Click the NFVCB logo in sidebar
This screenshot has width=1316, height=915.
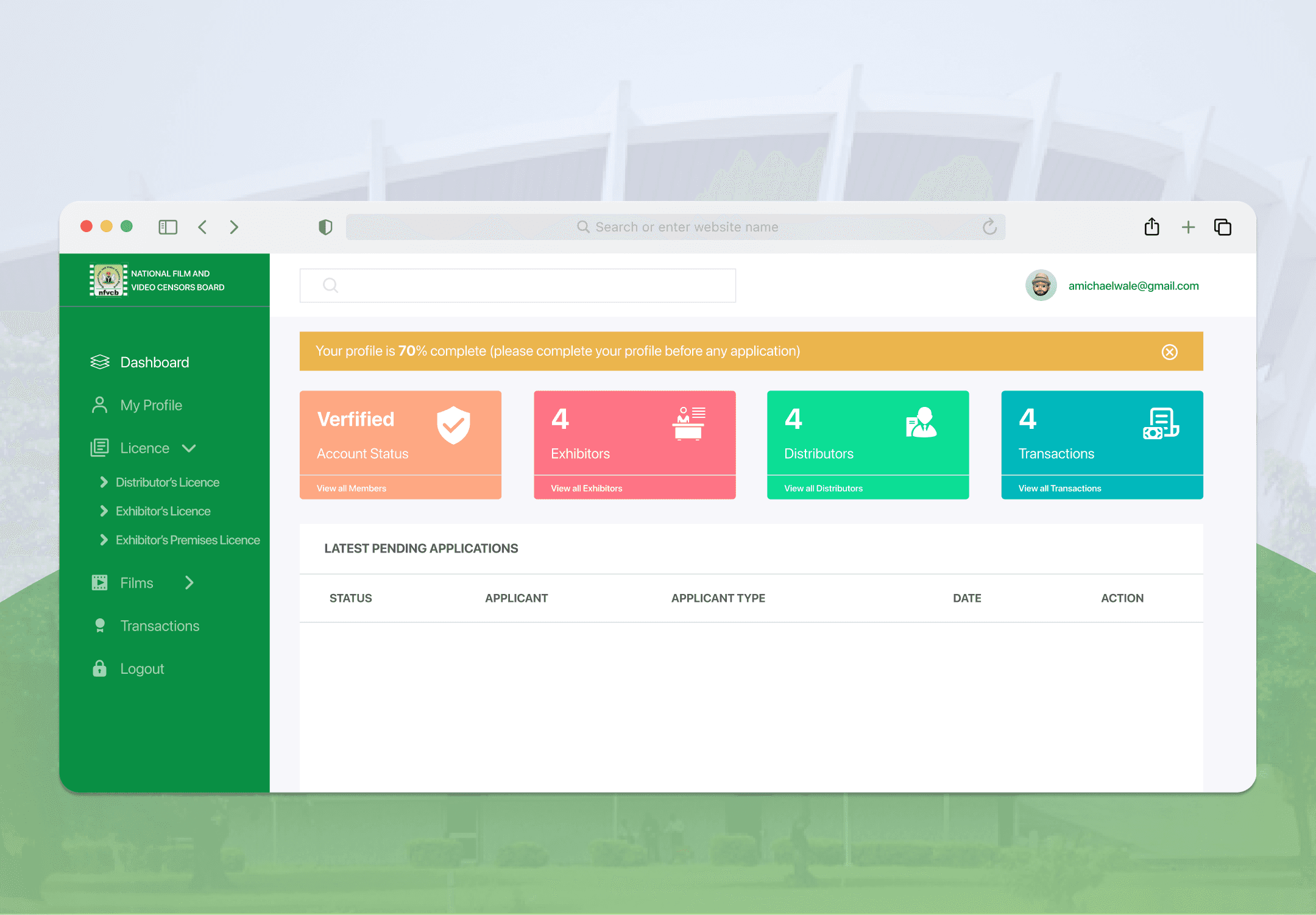coord(108,280)
